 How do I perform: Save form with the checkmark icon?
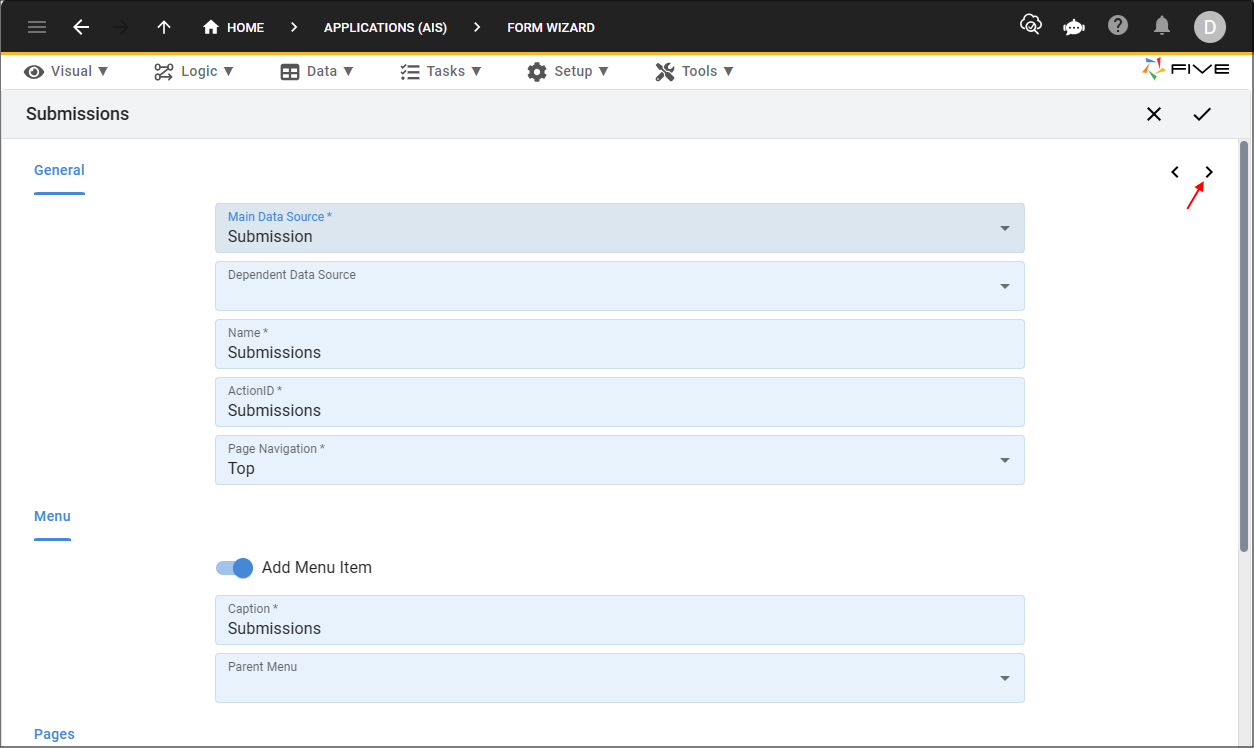click(x=1202, y=114)
